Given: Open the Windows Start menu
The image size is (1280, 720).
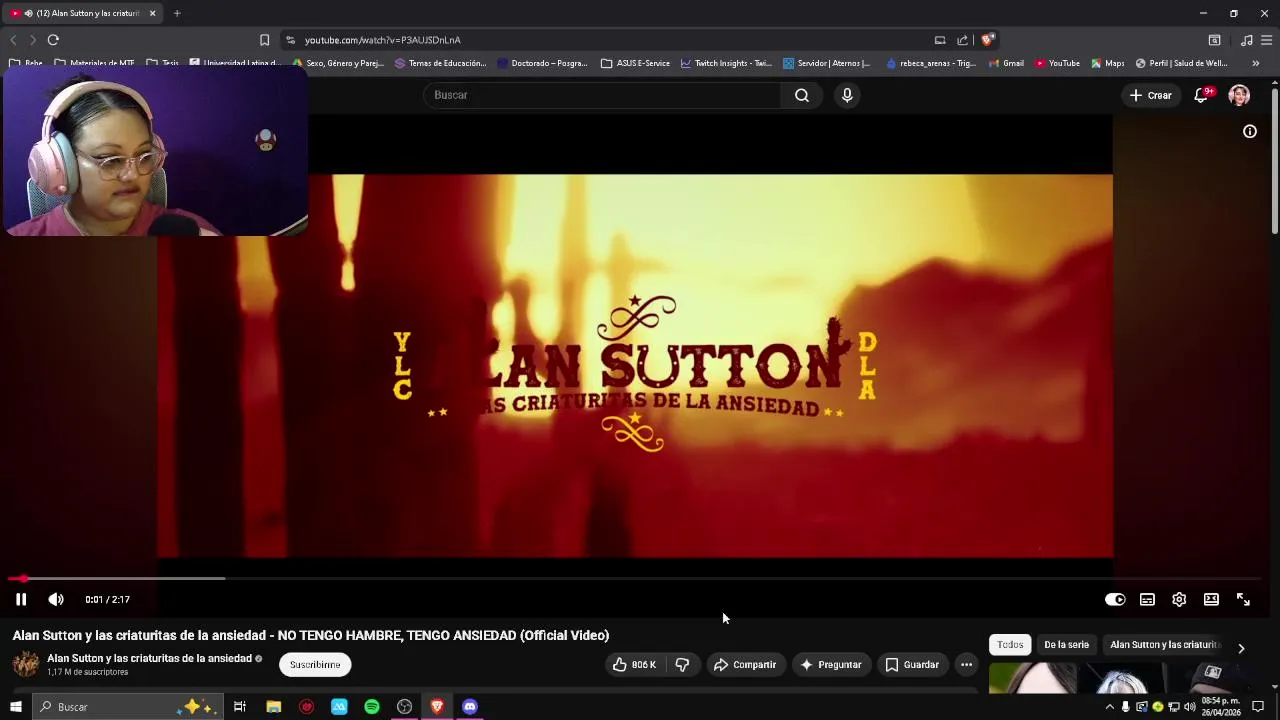Looking at the screenshot, I should click(15, 707).
